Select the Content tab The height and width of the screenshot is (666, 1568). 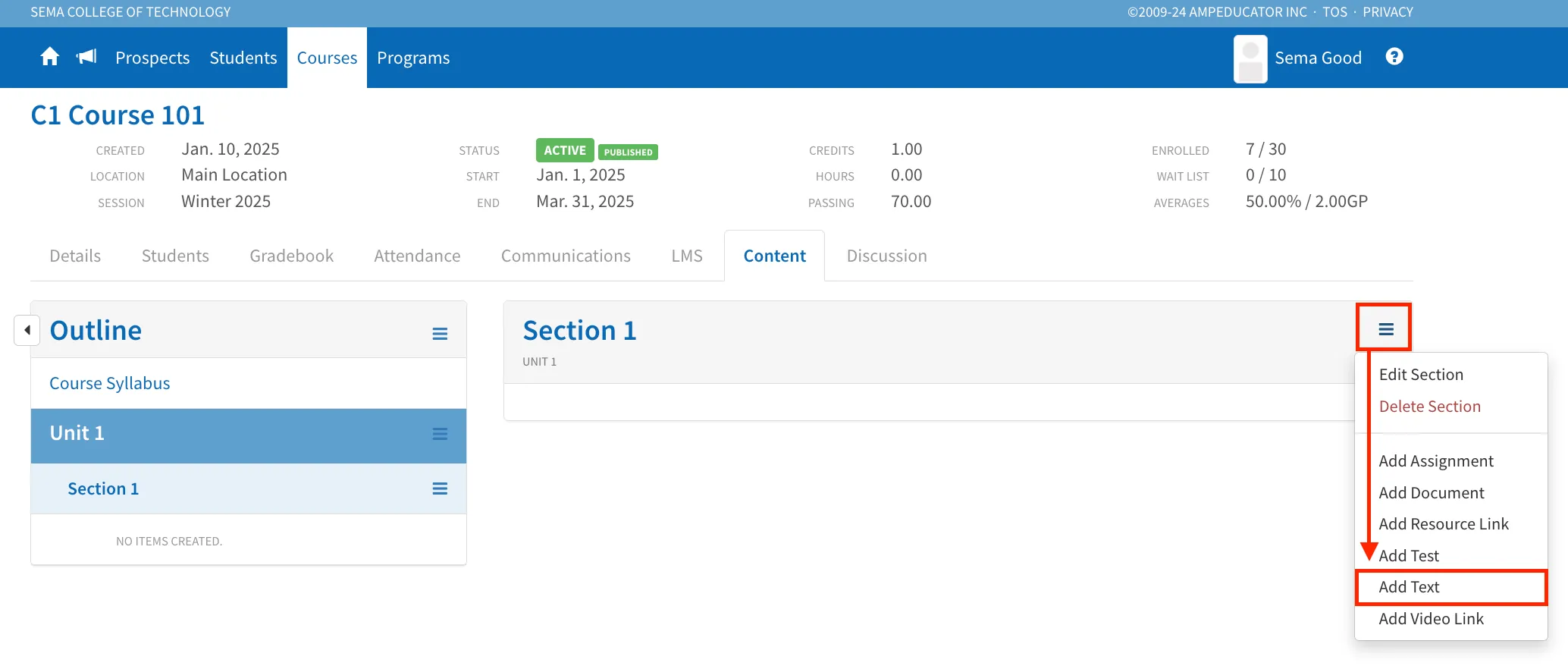coord(774,256)
